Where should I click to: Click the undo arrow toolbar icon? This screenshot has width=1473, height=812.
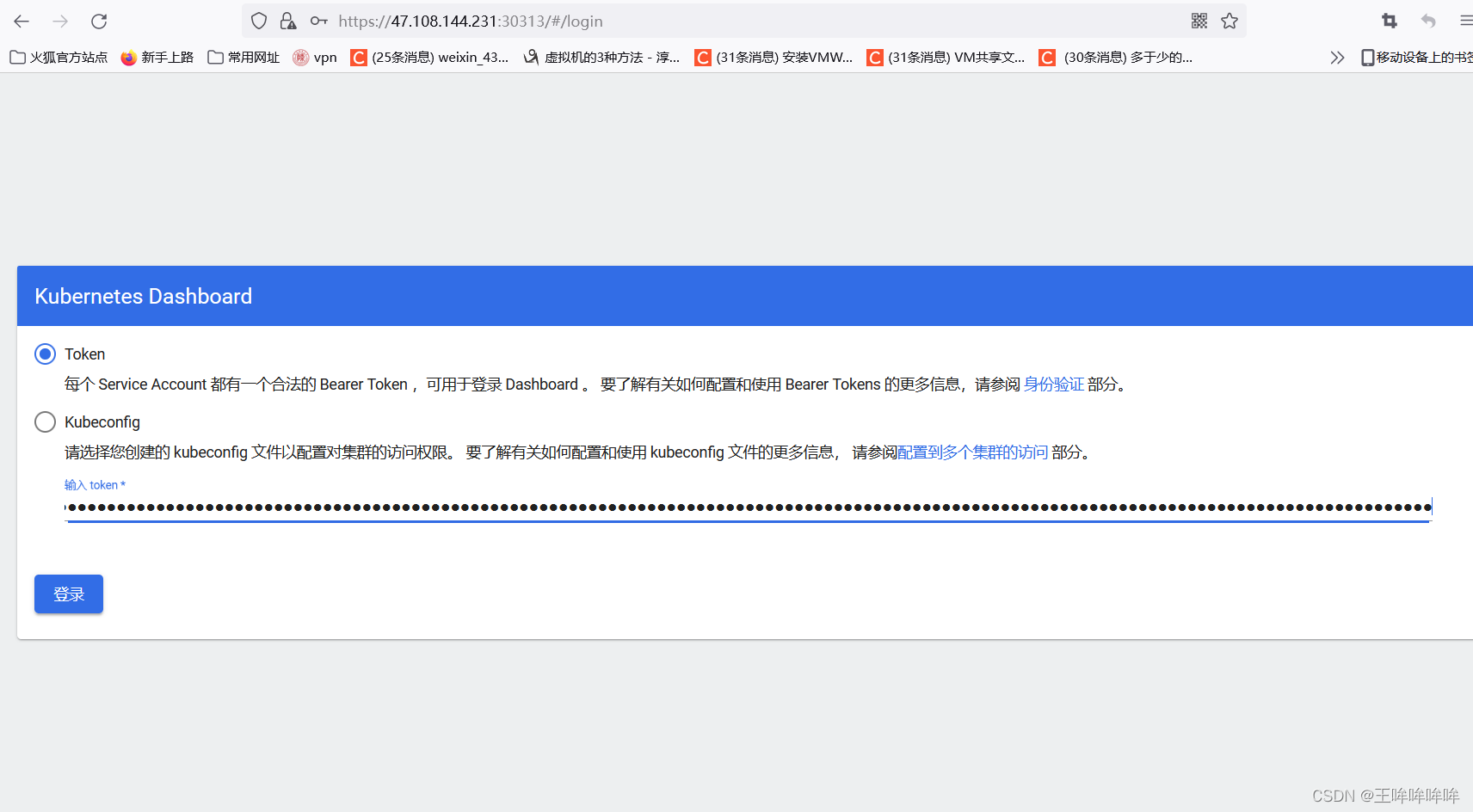coord(1428,21)
